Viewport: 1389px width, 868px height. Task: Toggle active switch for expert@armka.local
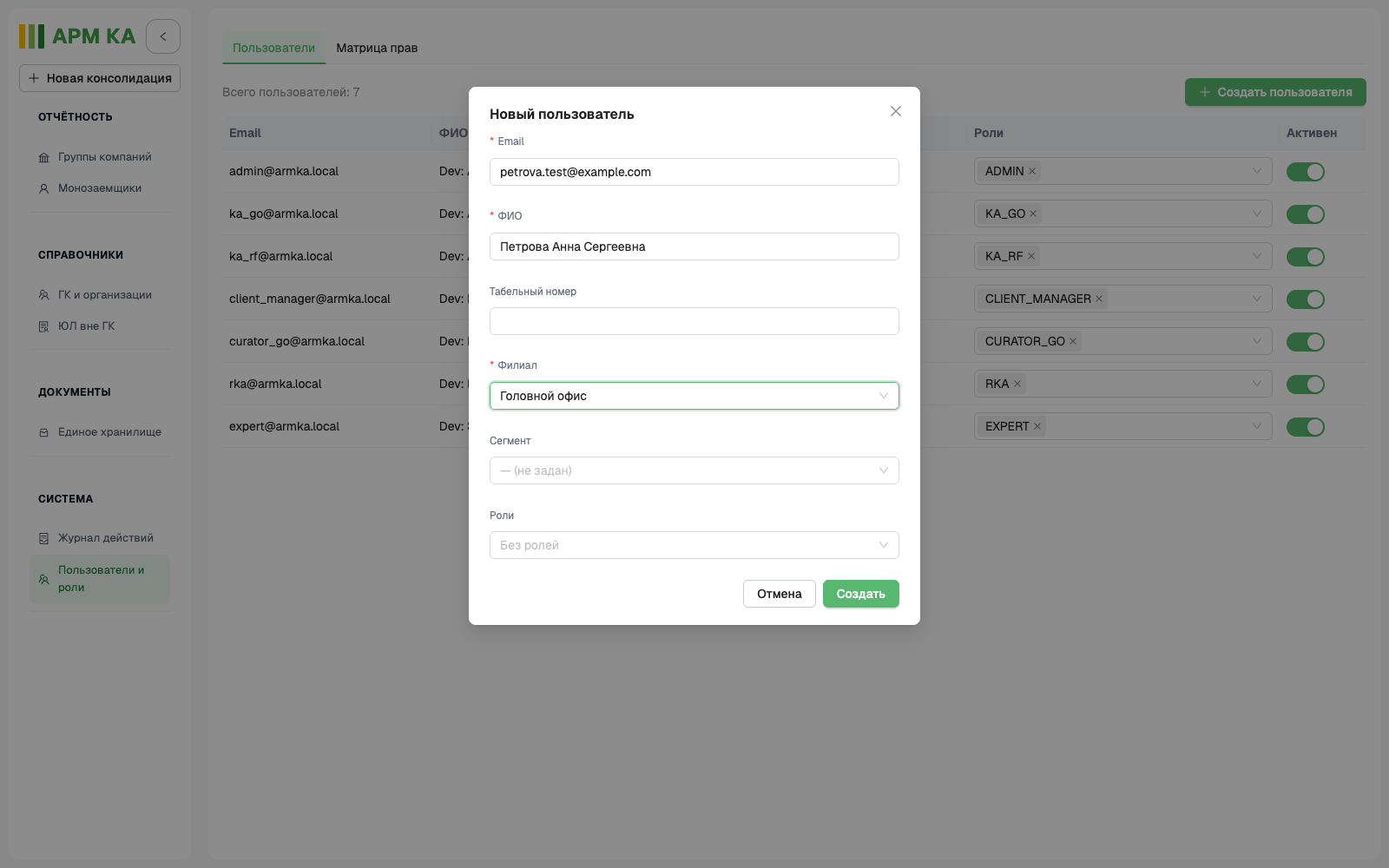pos(1305,427)
